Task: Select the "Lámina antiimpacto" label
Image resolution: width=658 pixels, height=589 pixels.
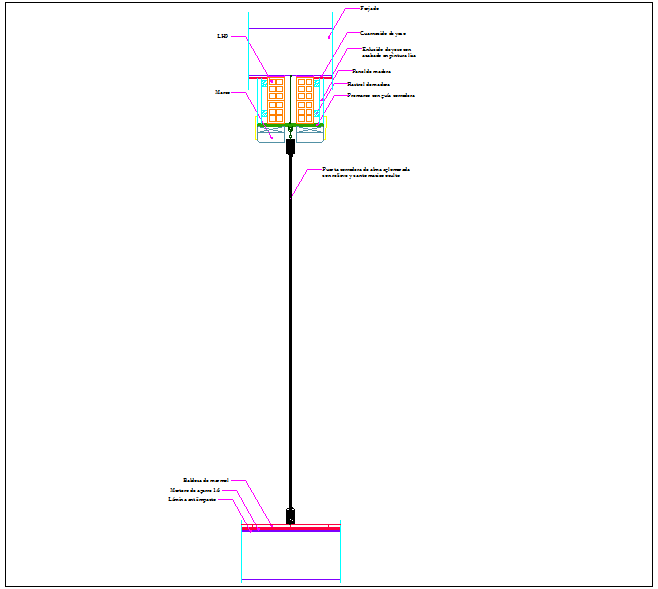Action: [x=192, y=499]
